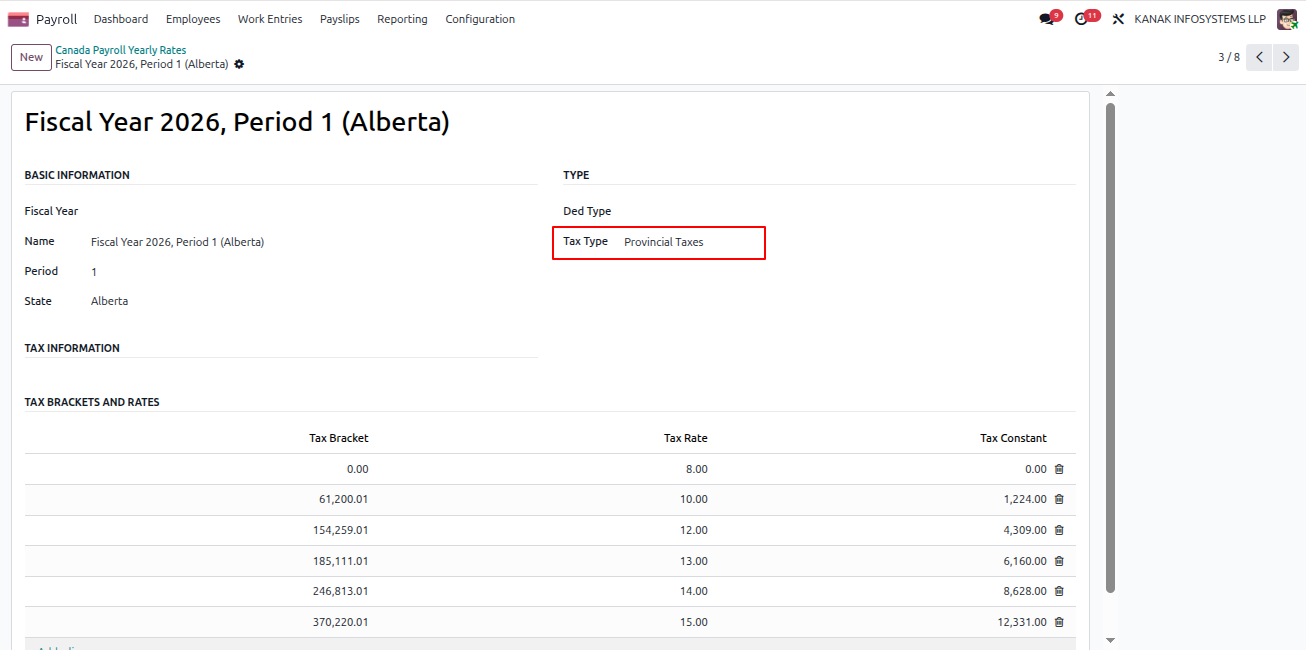1306x650 pixels.
Task: Open the activities clock icon
Action: point(1081,19)
